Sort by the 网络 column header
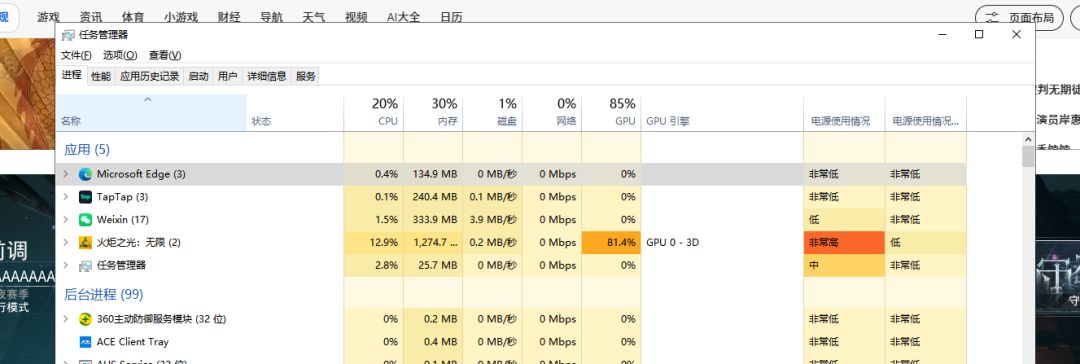This screenshot has width=1080, height=364. pyautogui.click(x=552, y=112)
